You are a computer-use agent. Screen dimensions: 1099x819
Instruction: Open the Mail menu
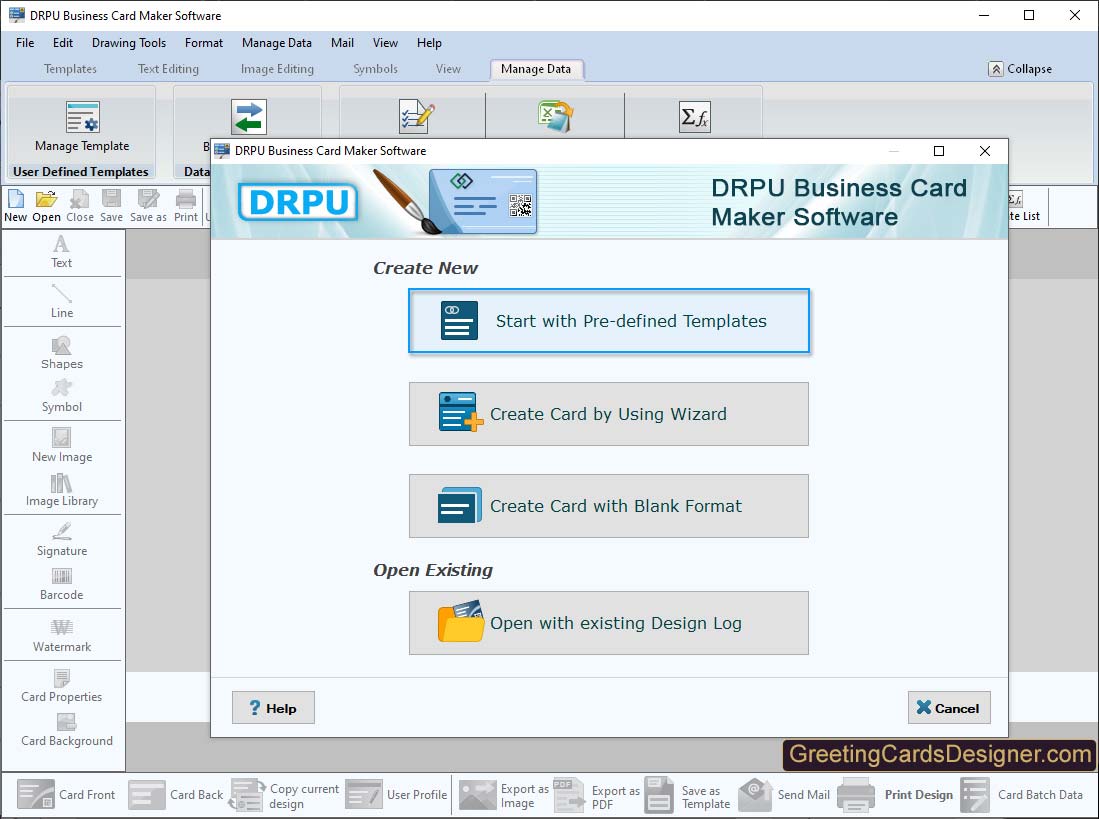[342, 43]
